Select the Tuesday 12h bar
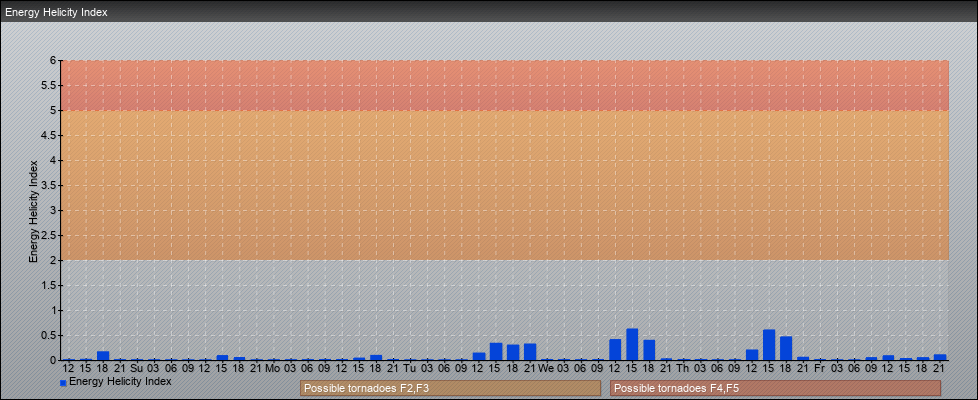978x400 pixels. 478,356
